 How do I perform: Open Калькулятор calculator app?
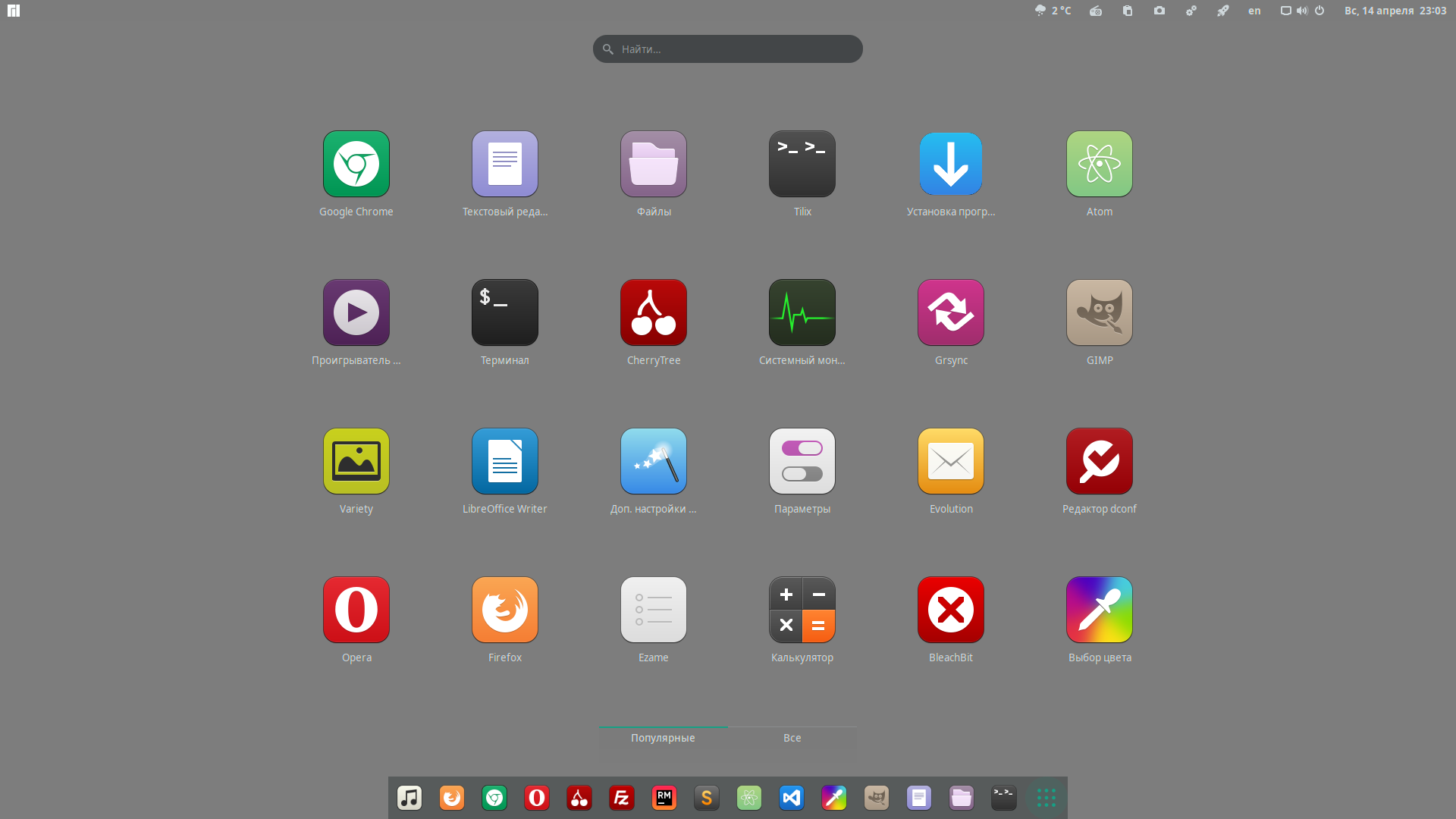(802, 610)
